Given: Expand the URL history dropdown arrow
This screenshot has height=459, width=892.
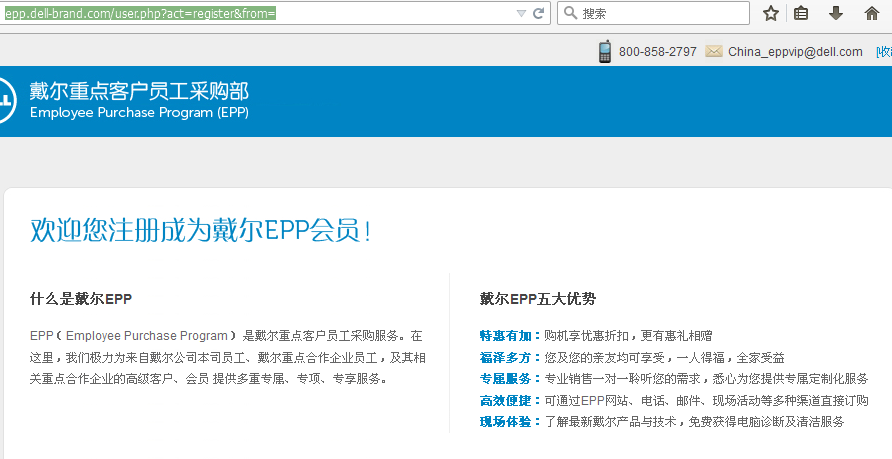Looking at the screenshot, I should click(x=521, y=14).
